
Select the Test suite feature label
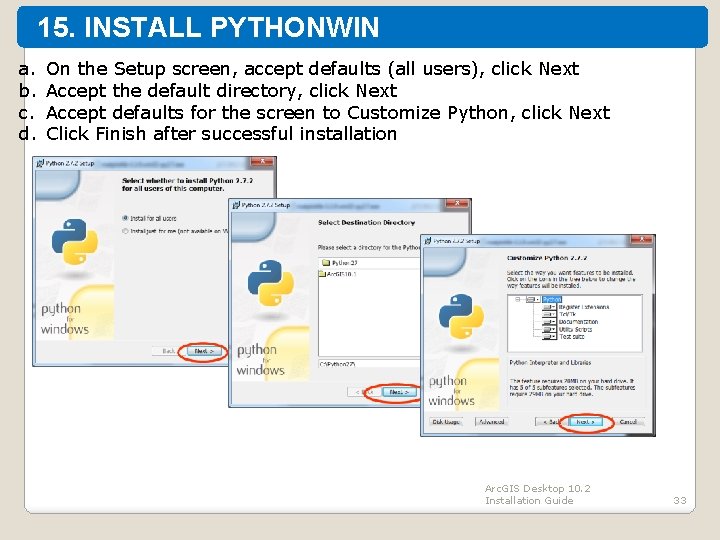tap(572, 337)
